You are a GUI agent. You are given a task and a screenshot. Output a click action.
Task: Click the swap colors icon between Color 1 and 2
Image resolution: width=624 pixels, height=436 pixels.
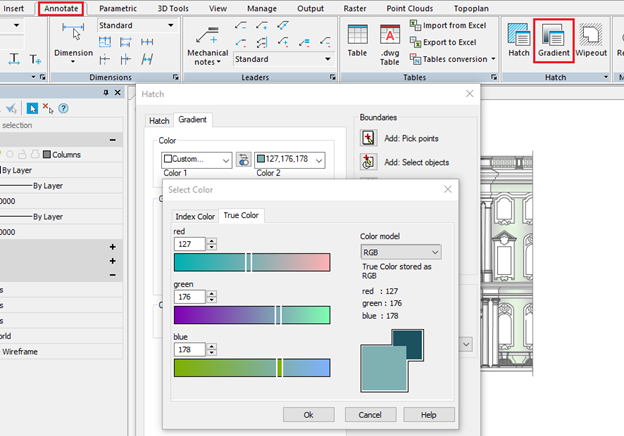coord(243,159)
